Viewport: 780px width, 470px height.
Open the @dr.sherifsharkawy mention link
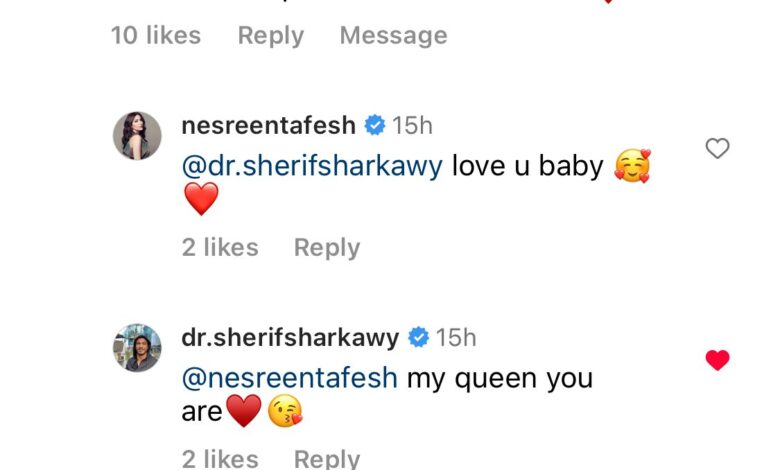point(312,166)
